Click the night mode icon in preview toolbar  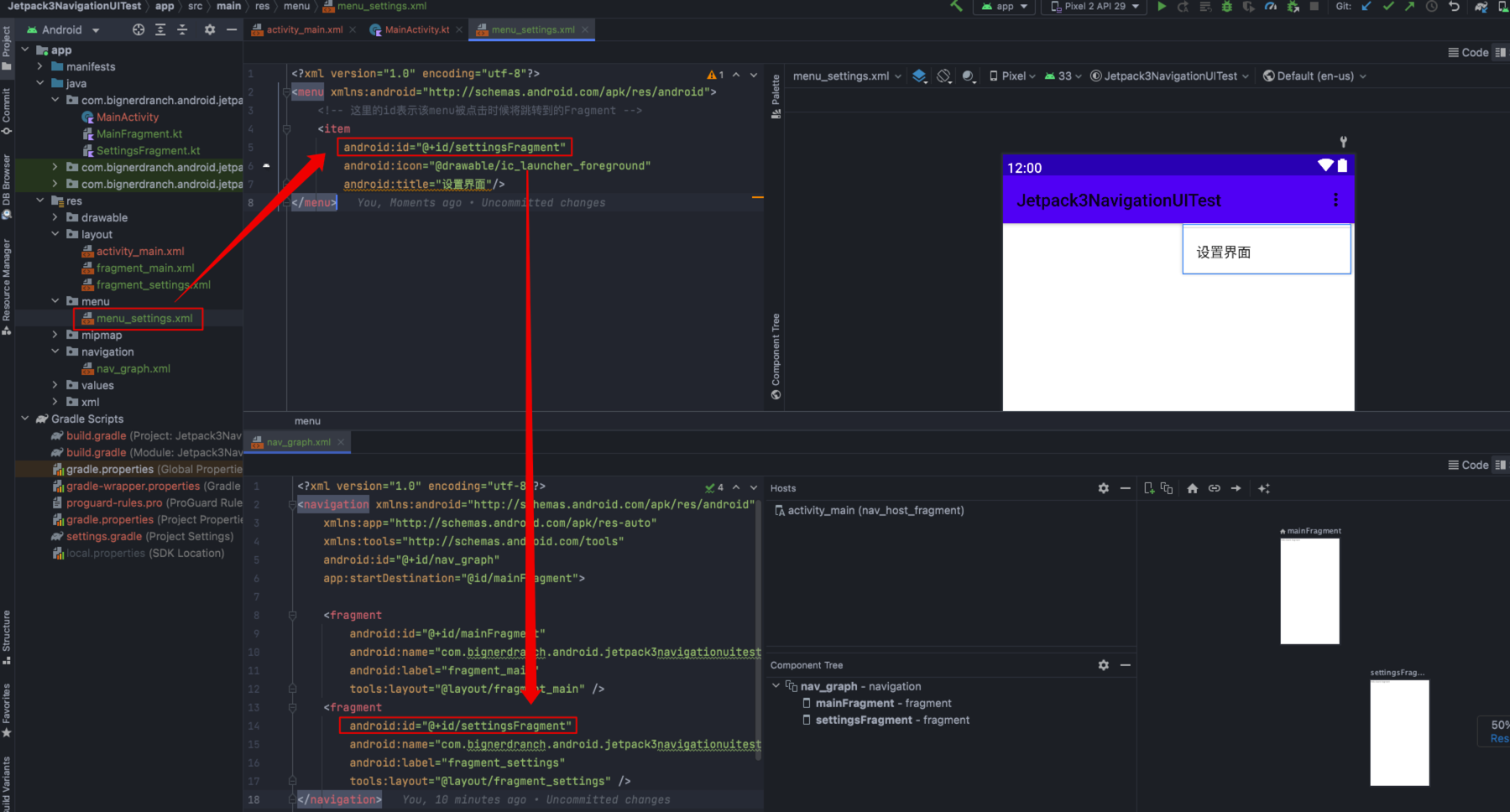tap(969, 76)
